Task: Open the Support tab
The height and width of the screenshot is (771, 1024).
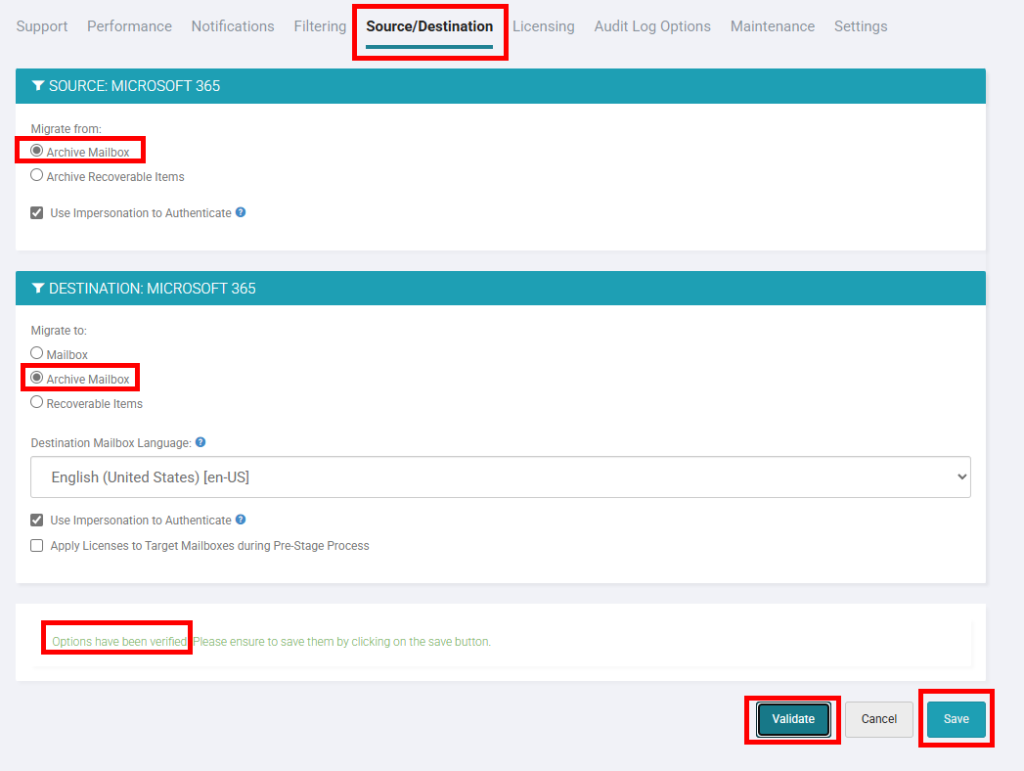Action: tap(42, 26)
